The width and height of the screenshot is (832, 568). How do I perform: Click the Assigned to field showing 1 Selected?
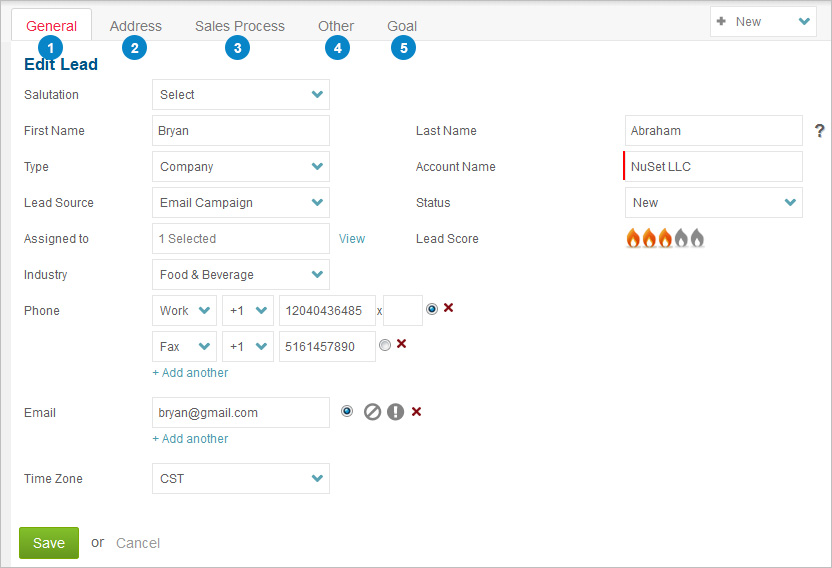pyautogui.click(x=241, y=238)
